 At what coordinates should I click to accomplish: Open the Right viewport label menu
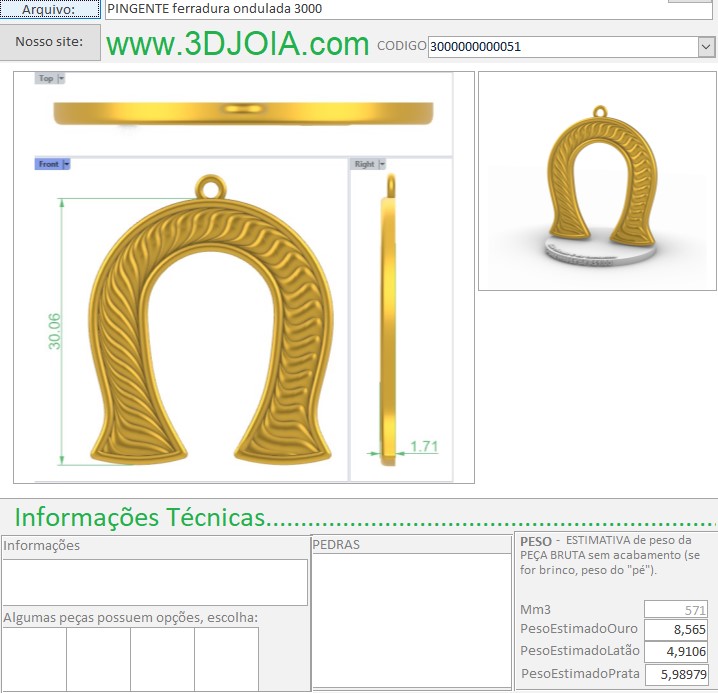pyautogui.click(x=381, y=164)
